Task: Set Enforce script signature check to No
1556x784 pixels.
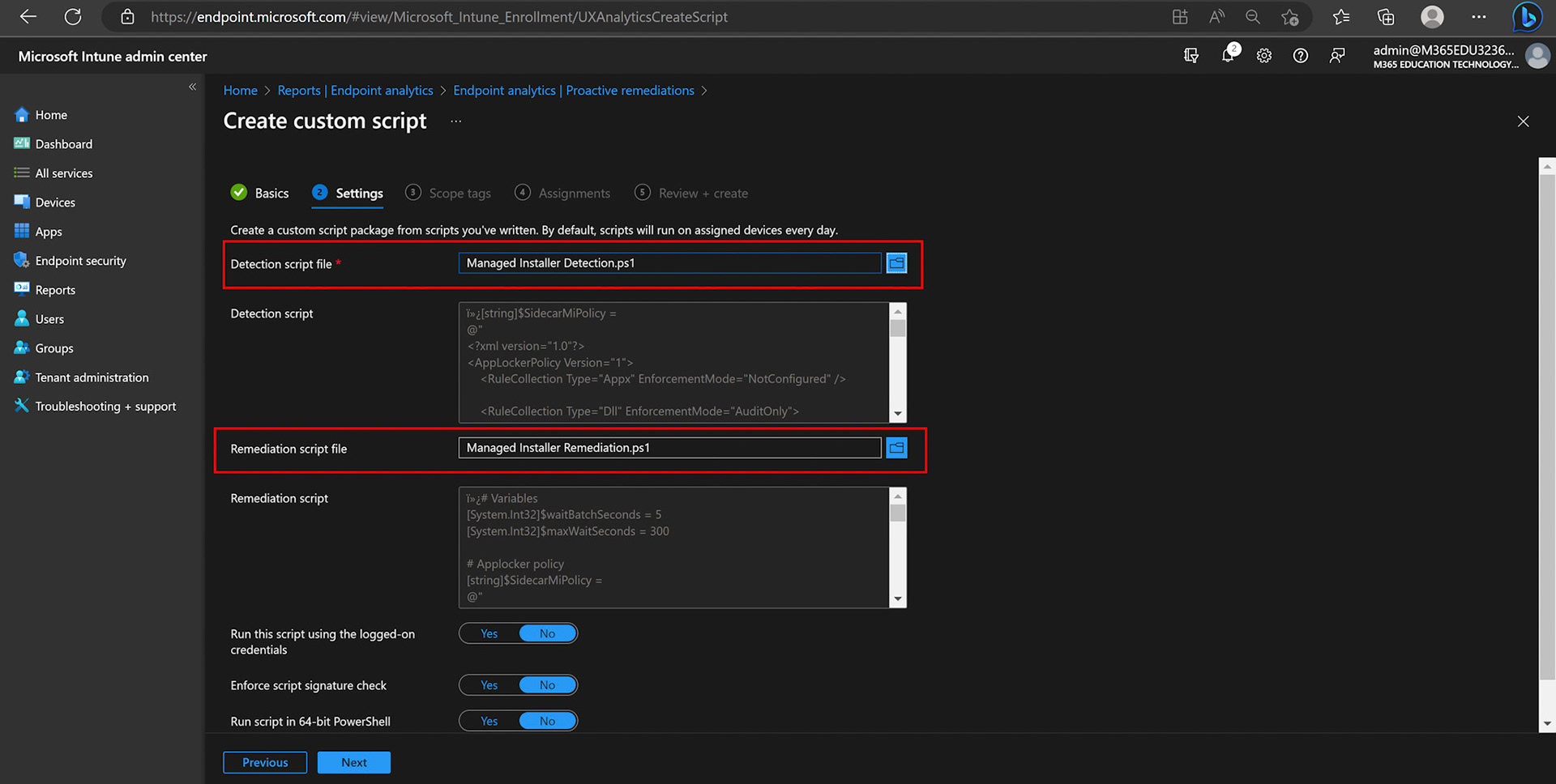Action: click(548, 685)
